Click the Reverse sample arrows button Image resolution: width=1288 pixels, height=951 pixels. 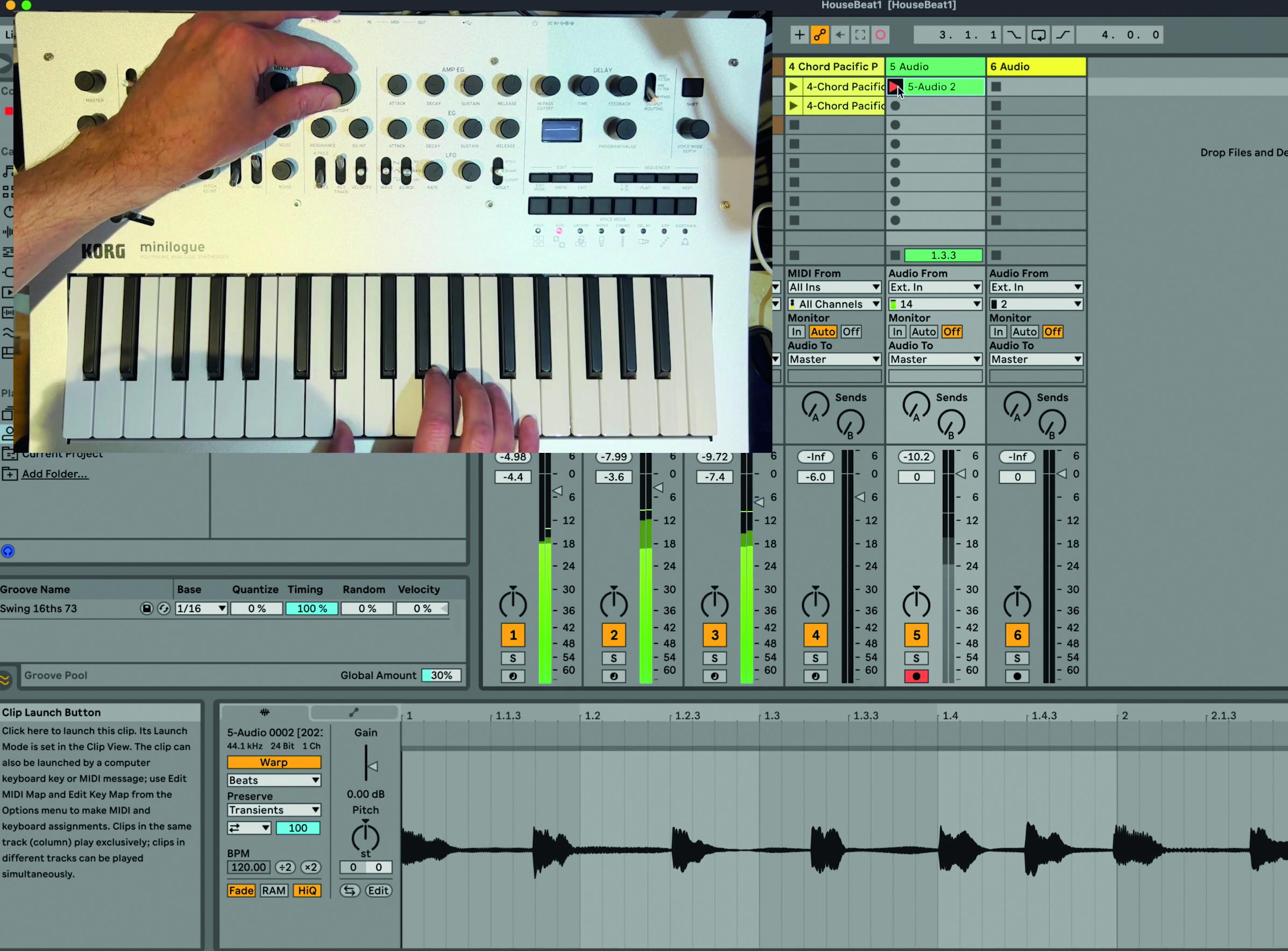[350, 891]
